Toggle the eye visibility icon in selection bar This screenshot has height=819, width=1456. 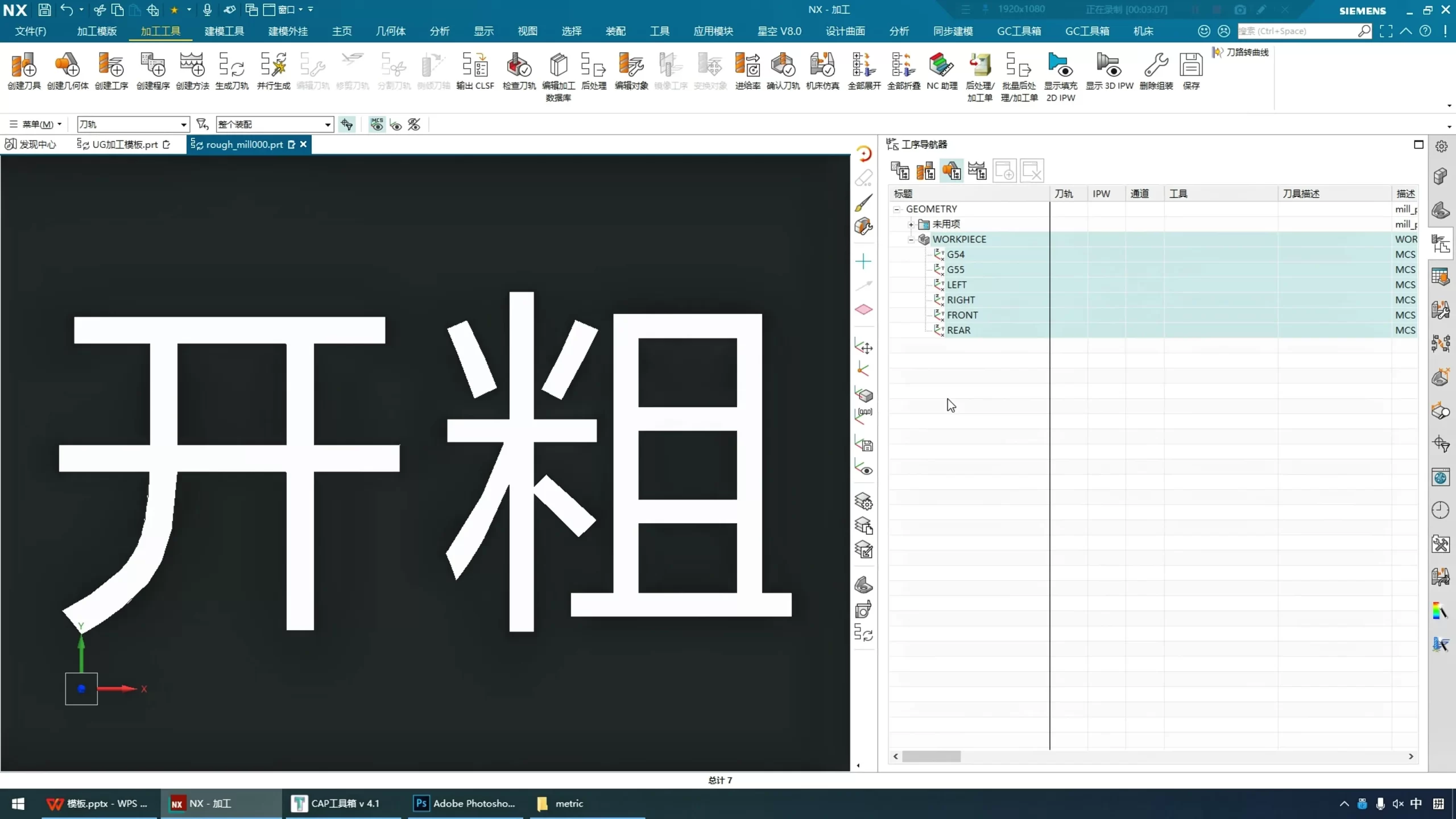pos(396,125)
